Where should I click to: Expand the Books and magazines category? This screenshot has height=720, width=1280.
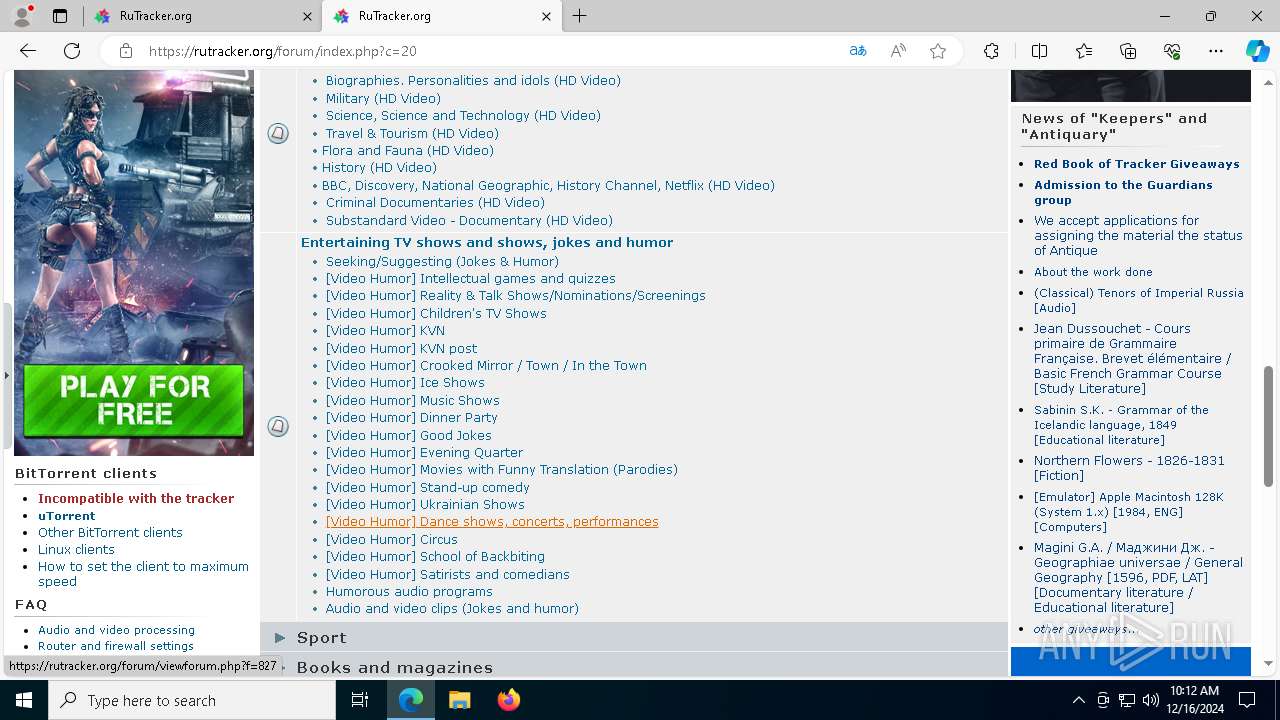tap(394, 667)
